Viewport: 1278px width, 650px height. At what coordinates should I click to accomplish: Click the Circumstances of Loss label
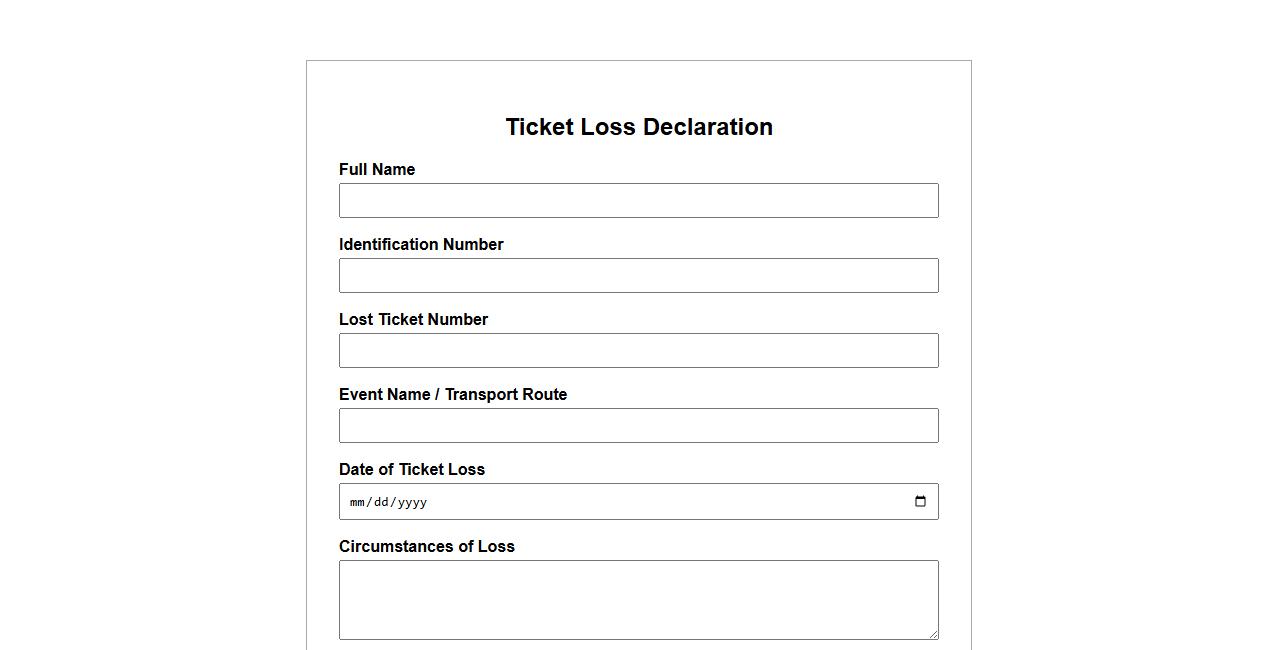click(427, 547)
